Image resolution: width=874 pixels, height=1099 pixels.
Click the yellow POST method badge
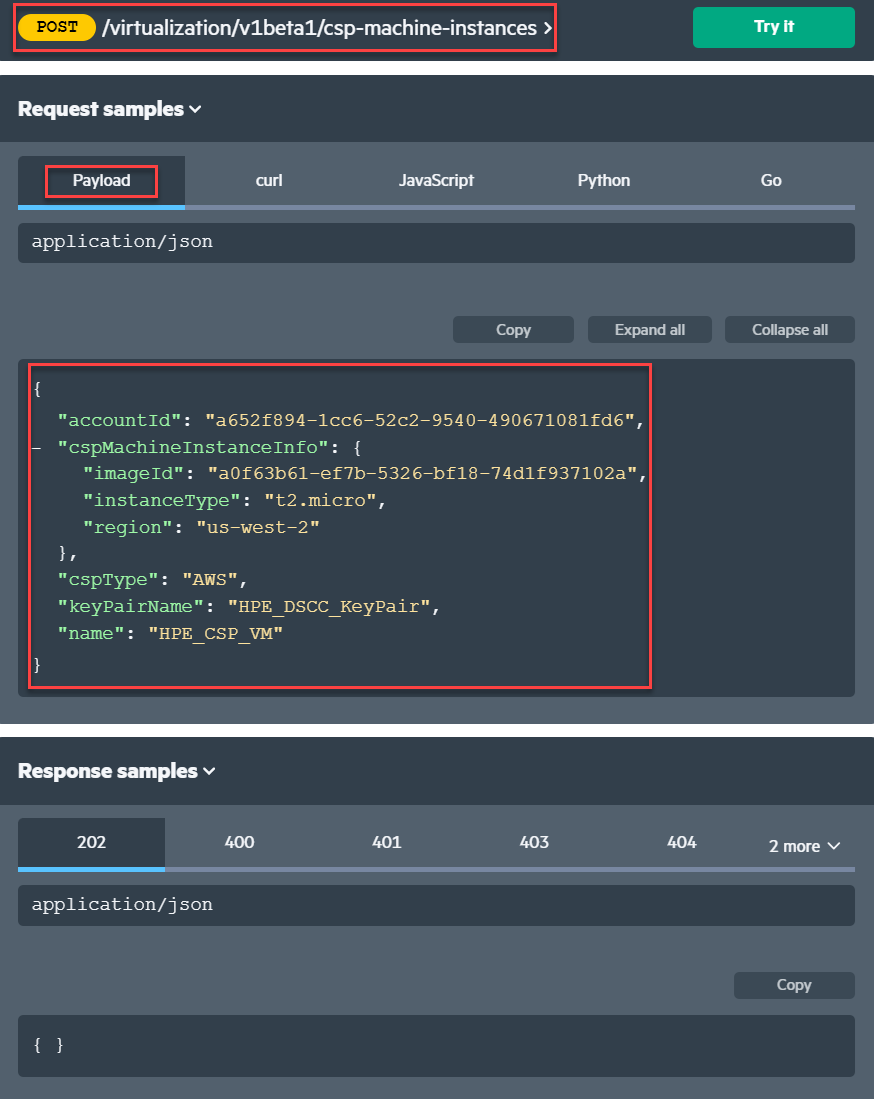tap(57, 27)
